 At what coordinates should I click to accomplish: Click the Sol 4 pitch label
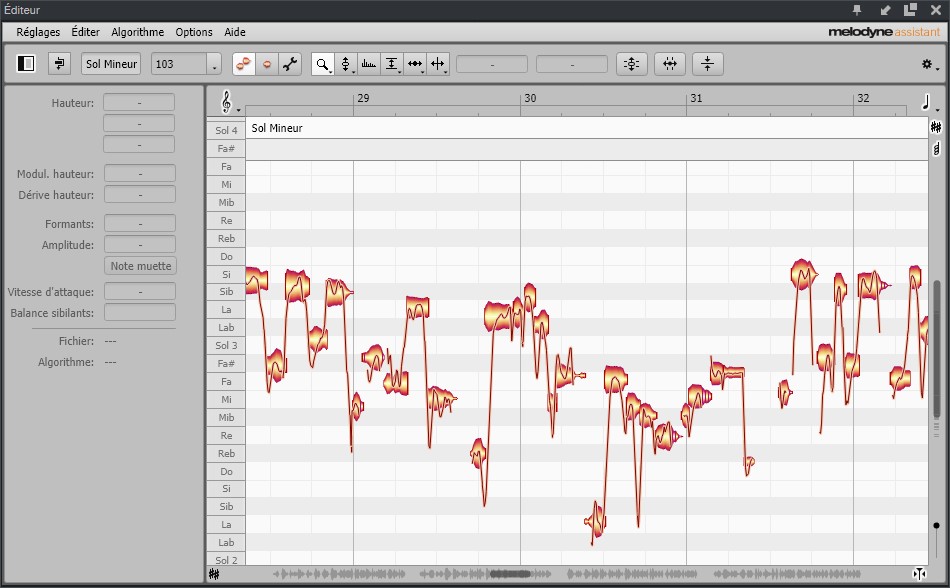coord(226,130)
